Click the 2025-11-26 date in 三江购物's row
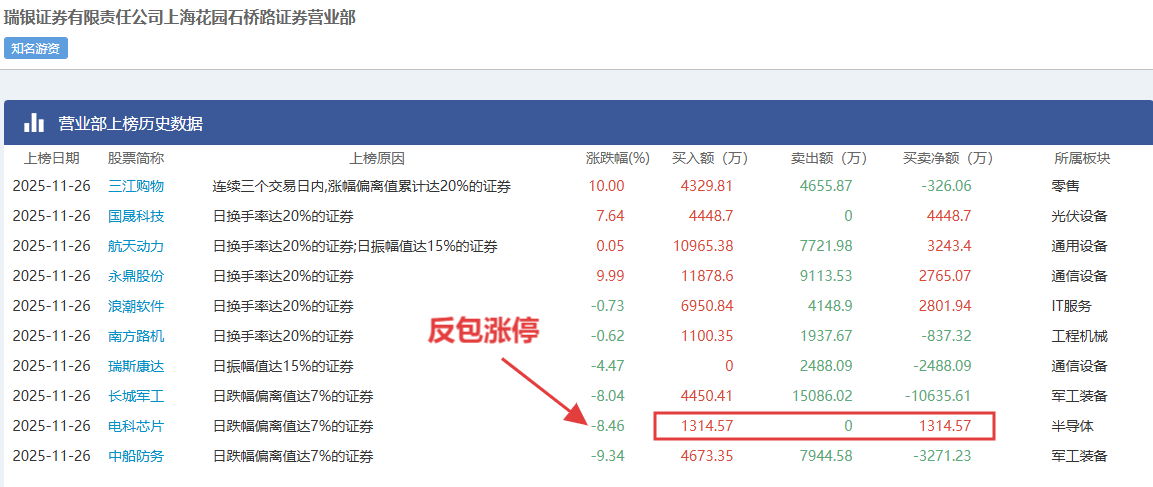 tap(51, 186)
